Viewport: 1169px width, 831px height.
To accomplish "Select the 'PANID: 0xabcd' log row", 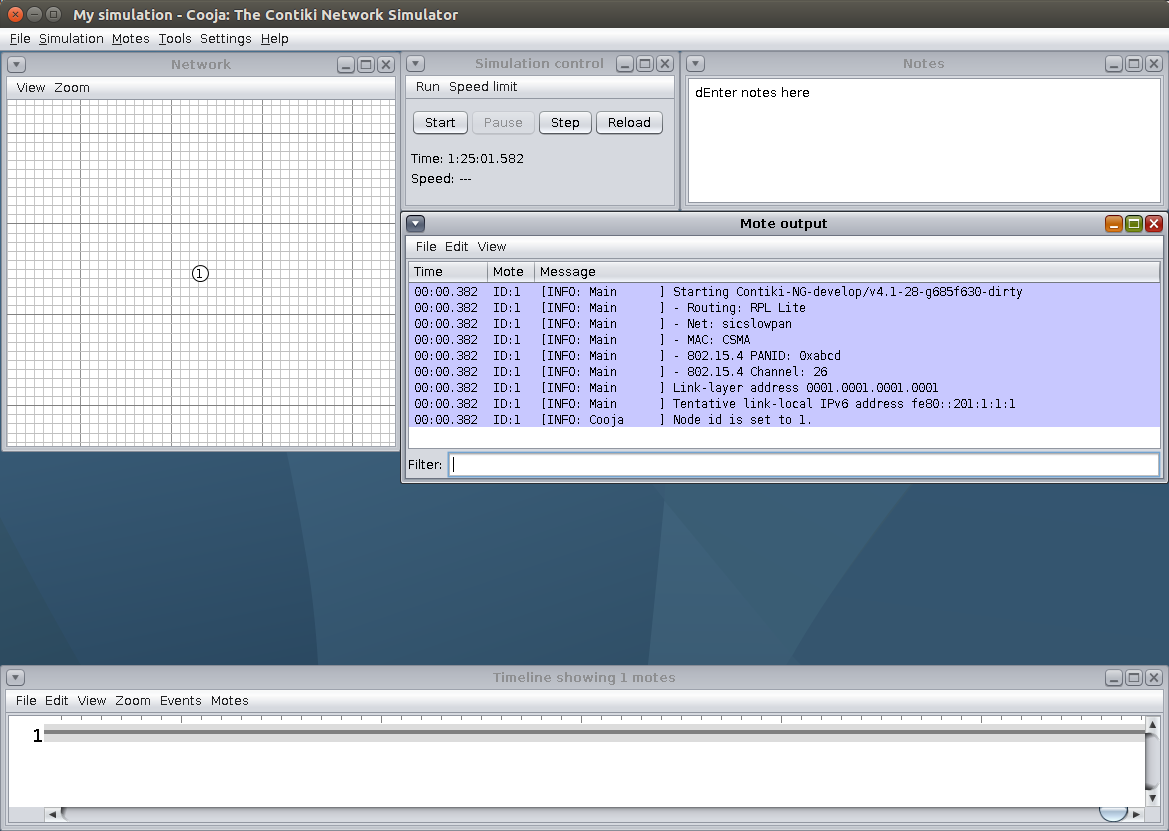I will coord(784,356).
